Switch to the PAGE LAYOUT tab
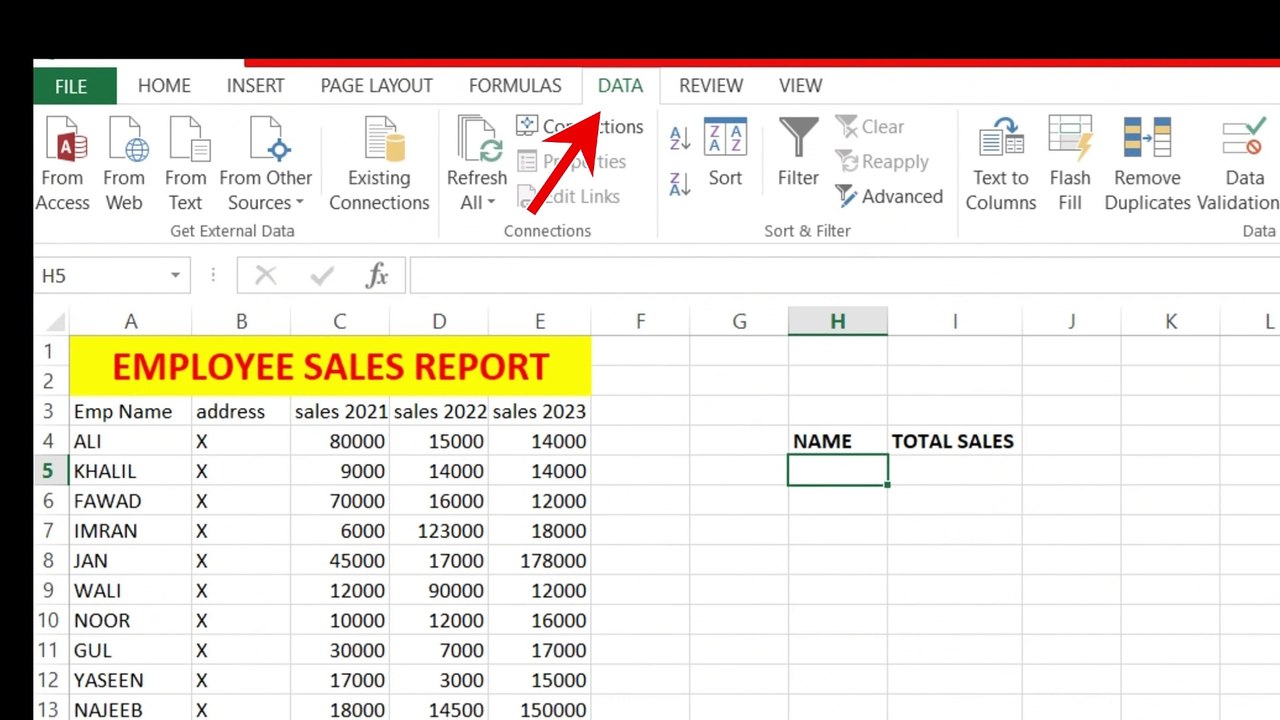 377,86
